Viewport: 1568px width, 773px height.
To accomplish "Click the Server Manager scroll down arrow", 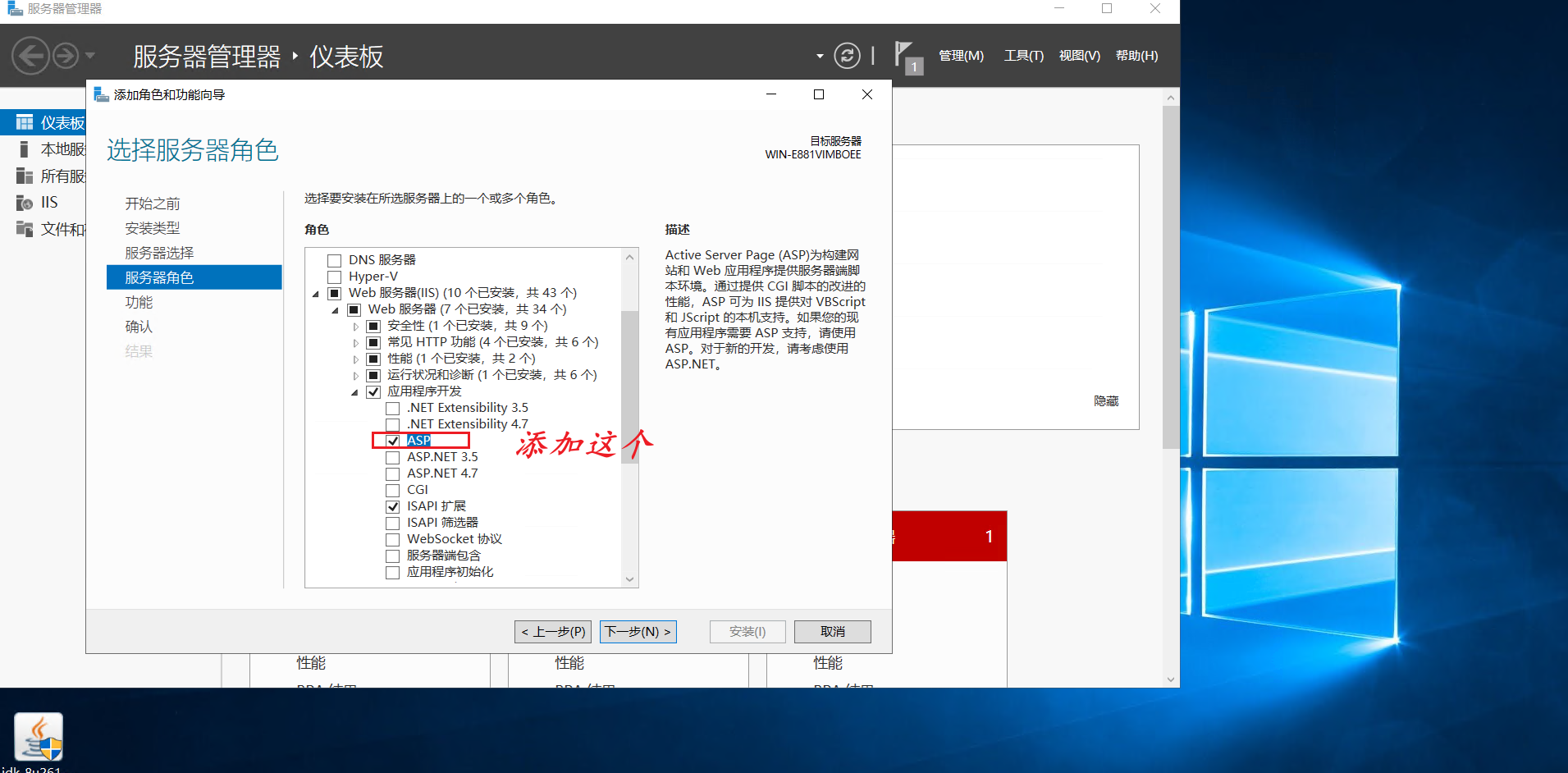I will coord(1171,679).
